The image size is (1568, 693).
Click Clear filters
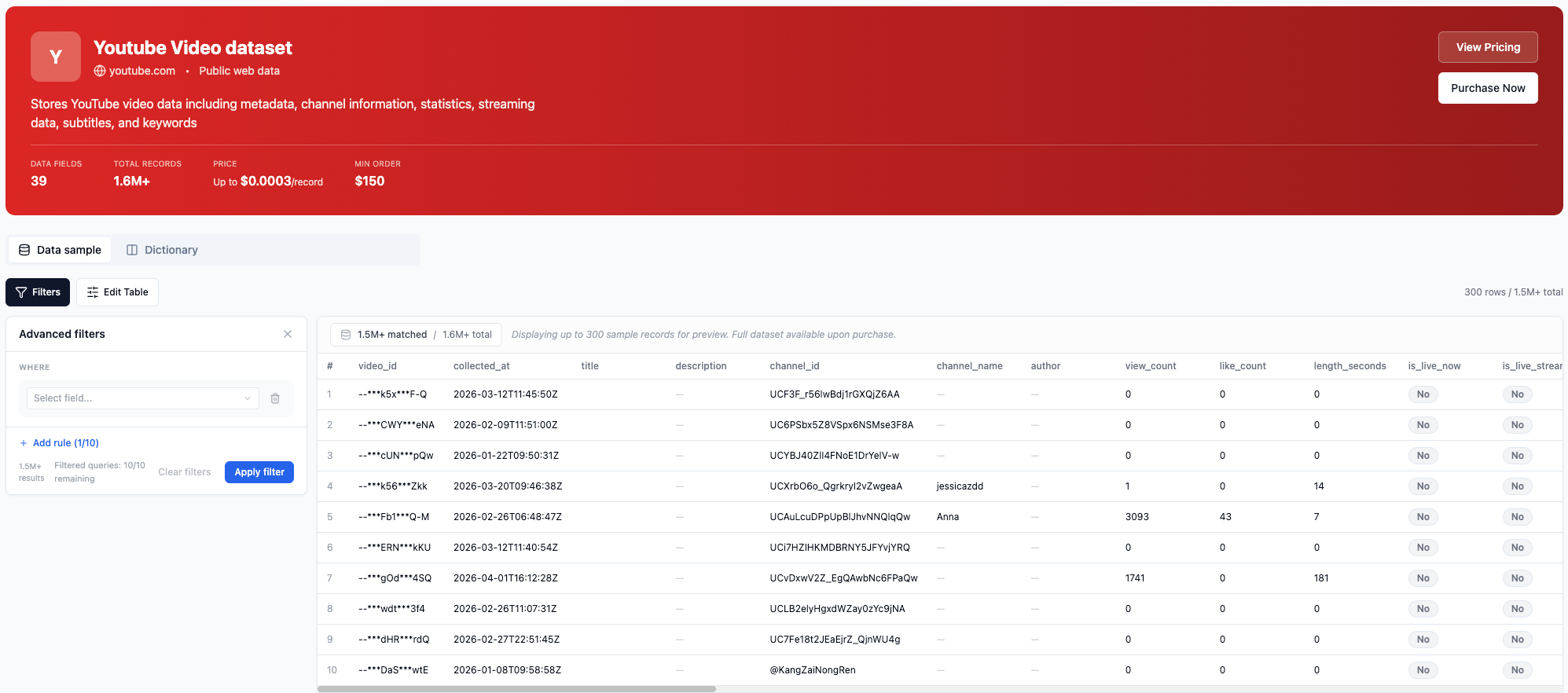[x=185, y=472]
